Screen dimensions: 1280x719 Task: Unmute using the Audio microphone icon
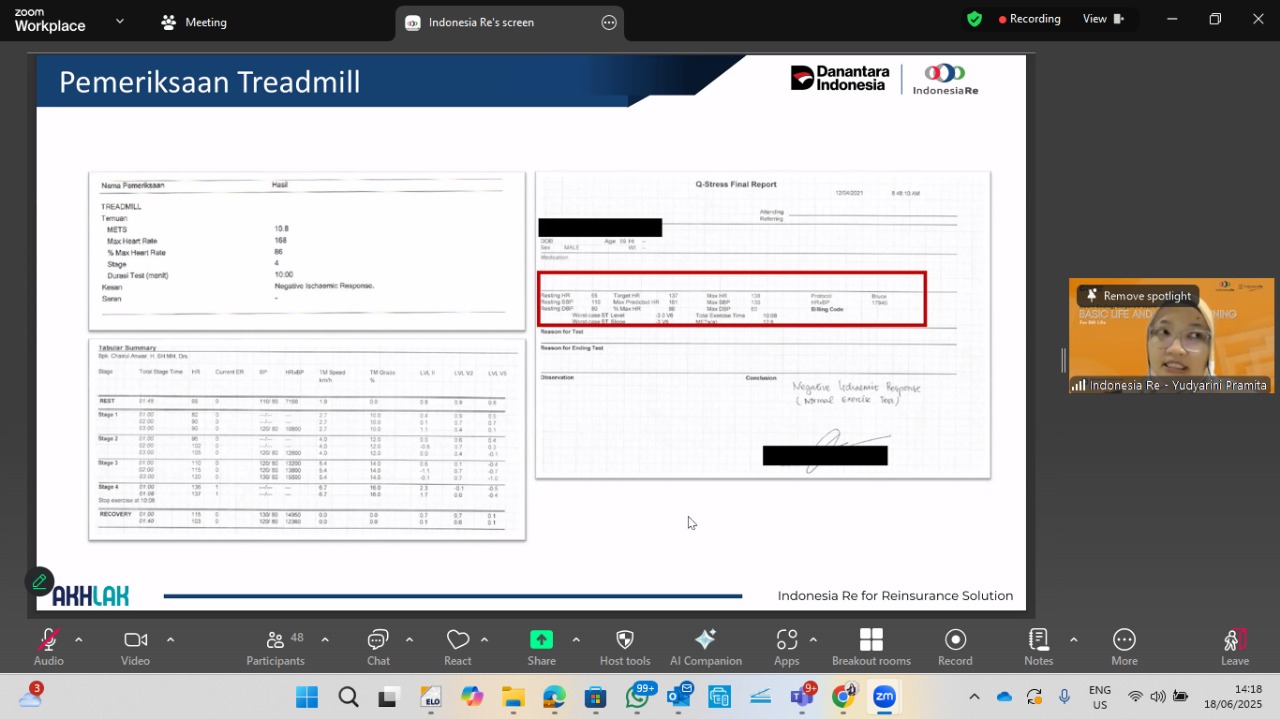[48, 640]
